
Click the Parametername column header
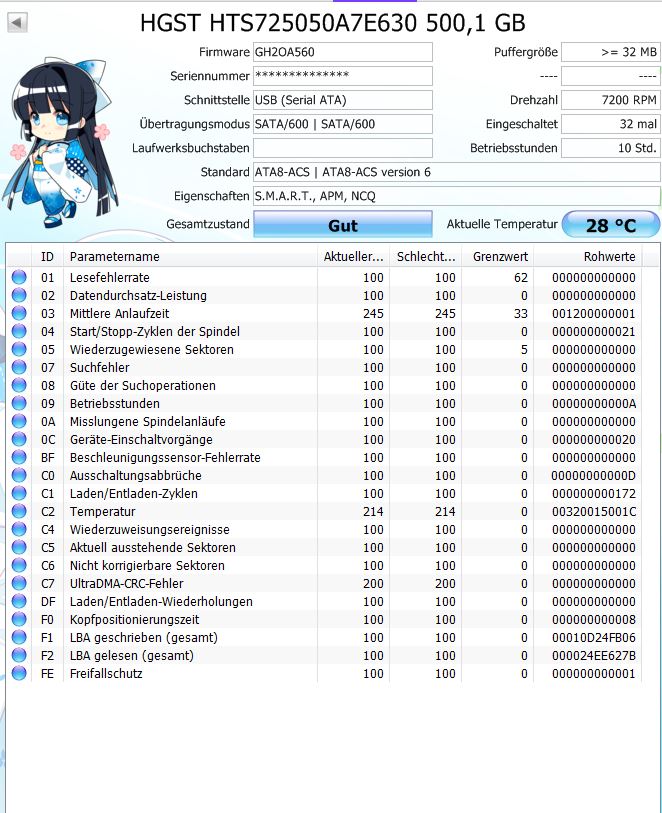[190, 257]
